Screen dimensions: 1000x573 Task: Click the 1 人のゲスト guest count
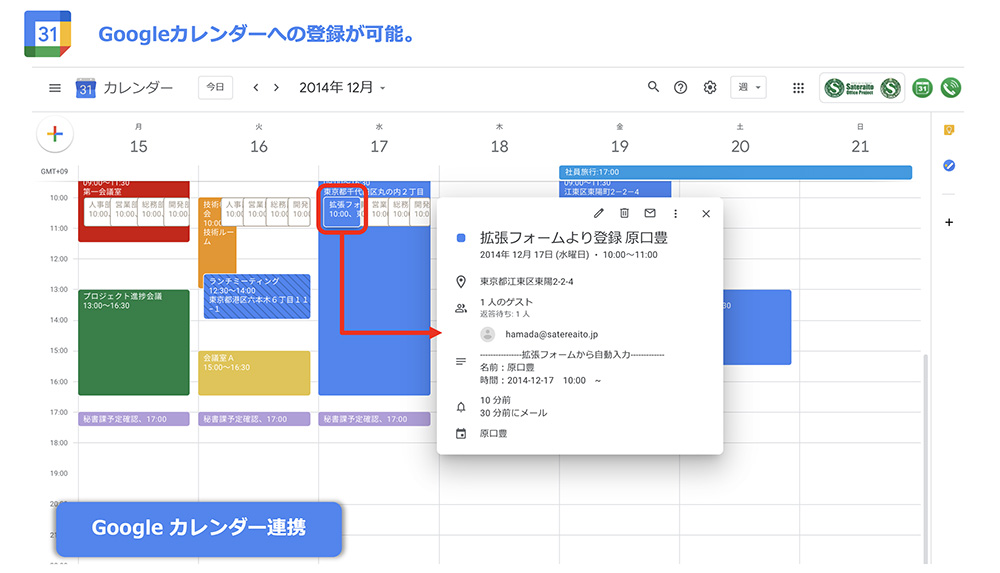click(x=506, y=302)
